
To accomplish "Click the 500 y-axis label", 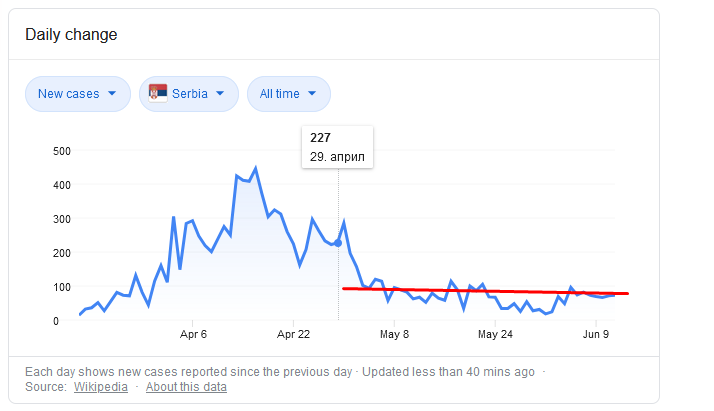I will 62,151.
